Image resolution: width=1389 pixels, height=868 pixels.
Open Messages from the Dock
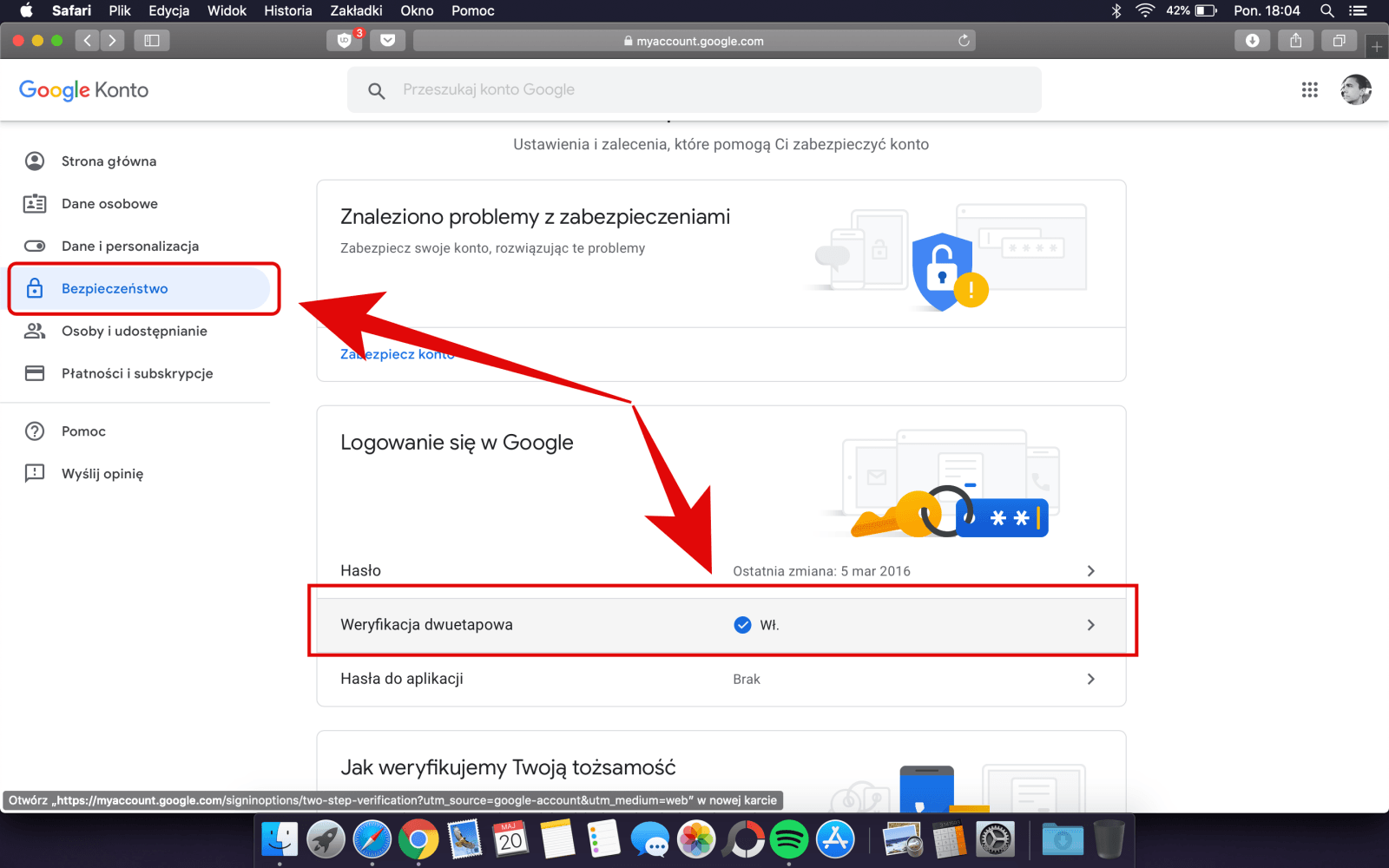coord(650,839)
